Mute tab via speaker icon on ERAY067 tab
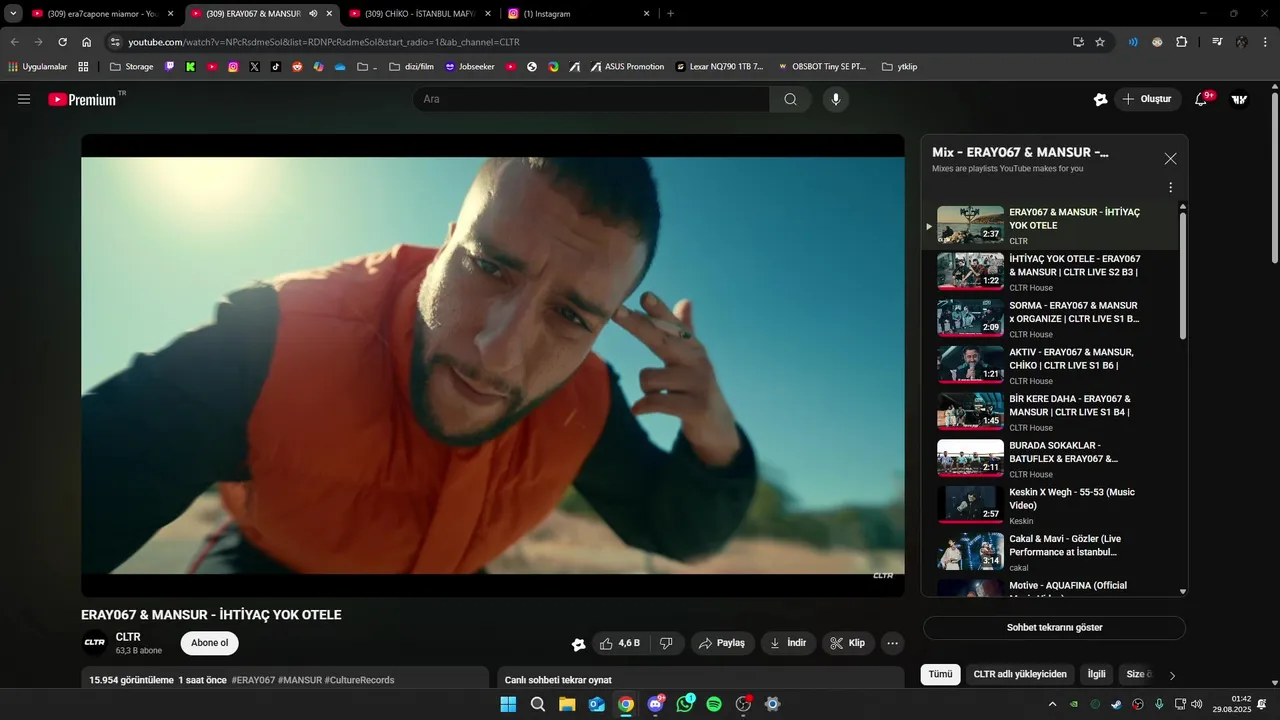Image resolution: width=1280 pixels, height=720 pixels. 313,14
